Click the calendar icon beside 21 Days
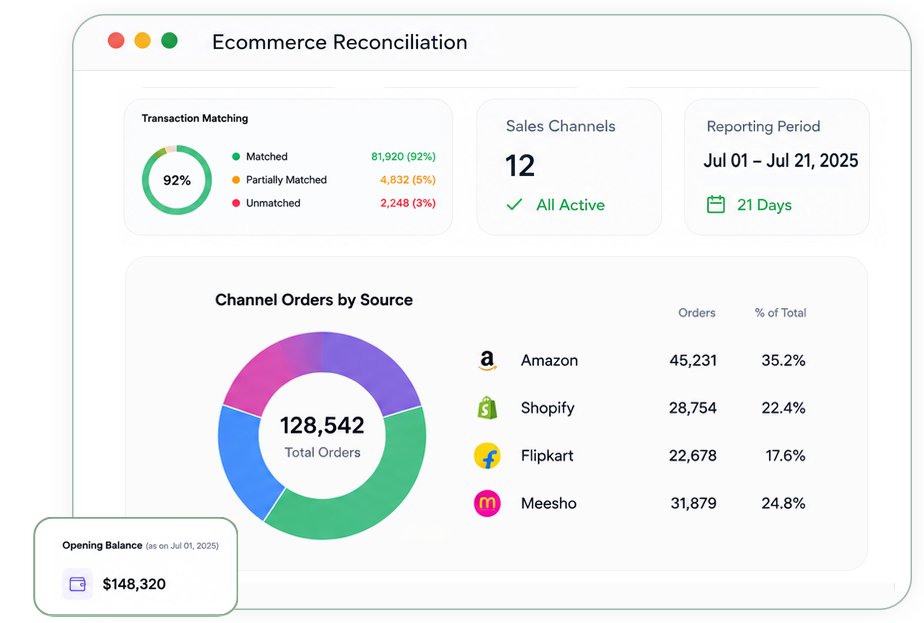This screenshot has height=623, width=924. (x=715, y=205)
